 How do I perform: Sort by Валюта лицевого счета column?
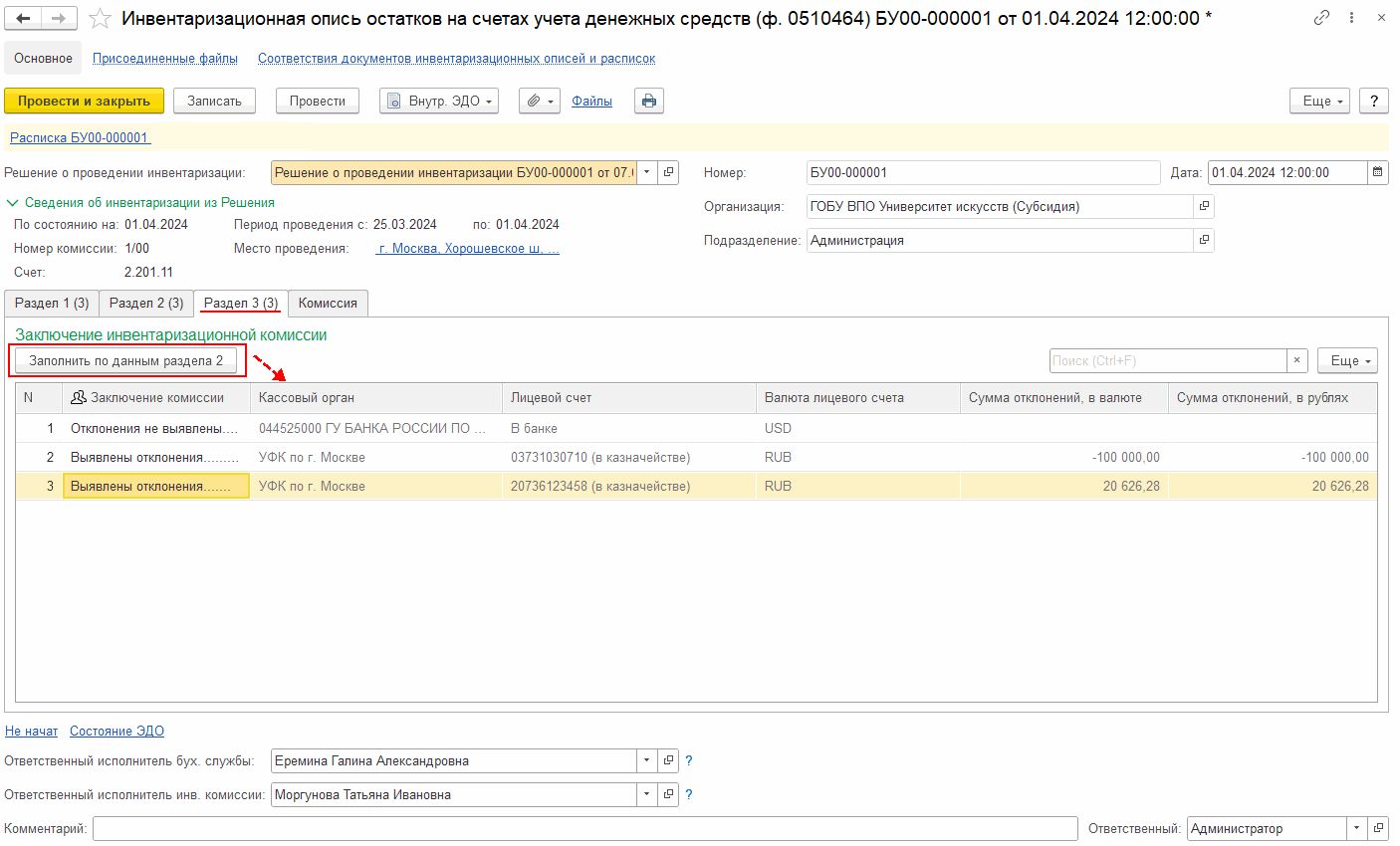[x=858, y=397]
